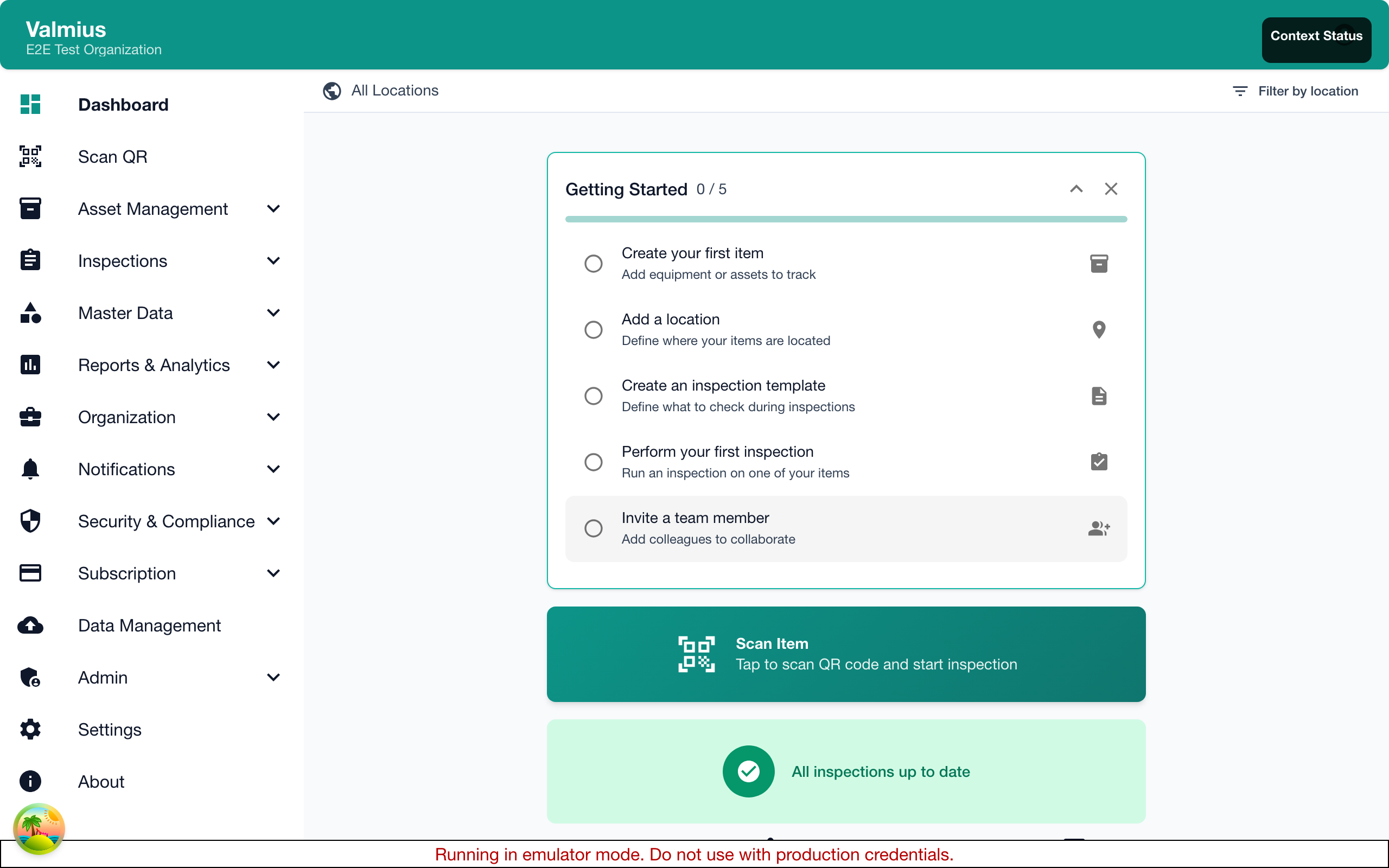Click the Data Management cloud upload icon

point(30,625)
